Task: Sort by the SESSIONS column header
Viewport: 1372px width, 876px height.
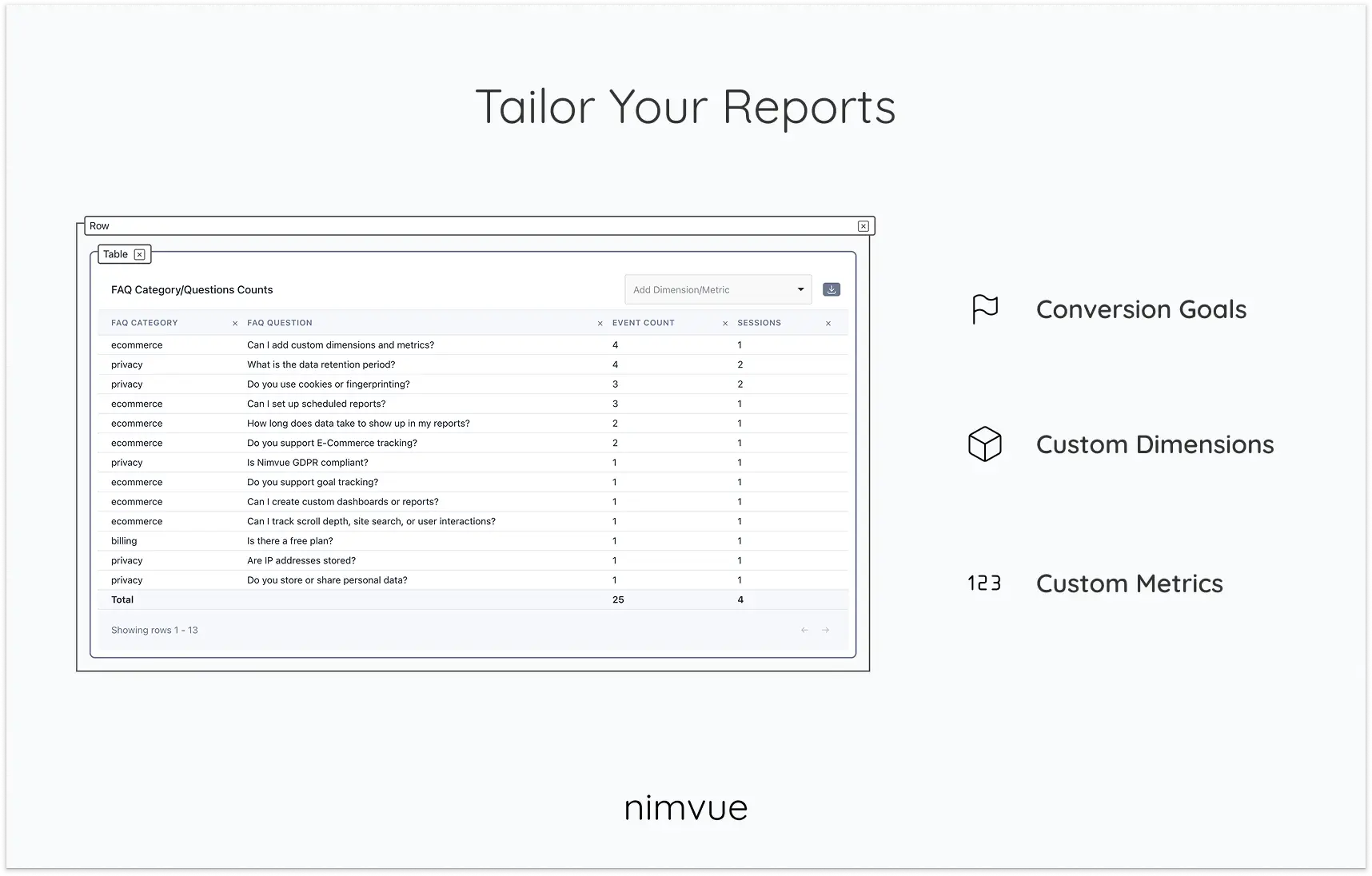Action: (759, 323)
